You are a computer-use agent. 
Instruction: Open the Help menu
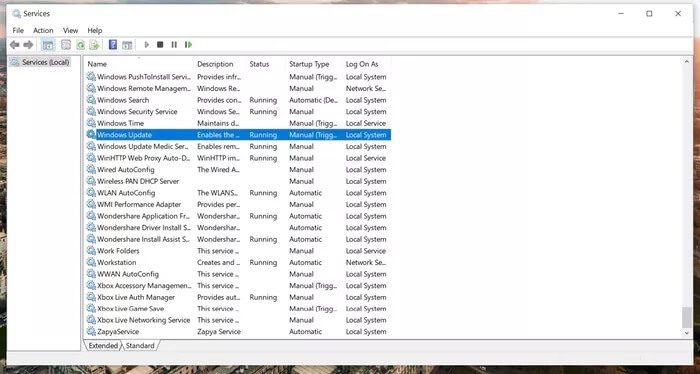tap(95, 30)
